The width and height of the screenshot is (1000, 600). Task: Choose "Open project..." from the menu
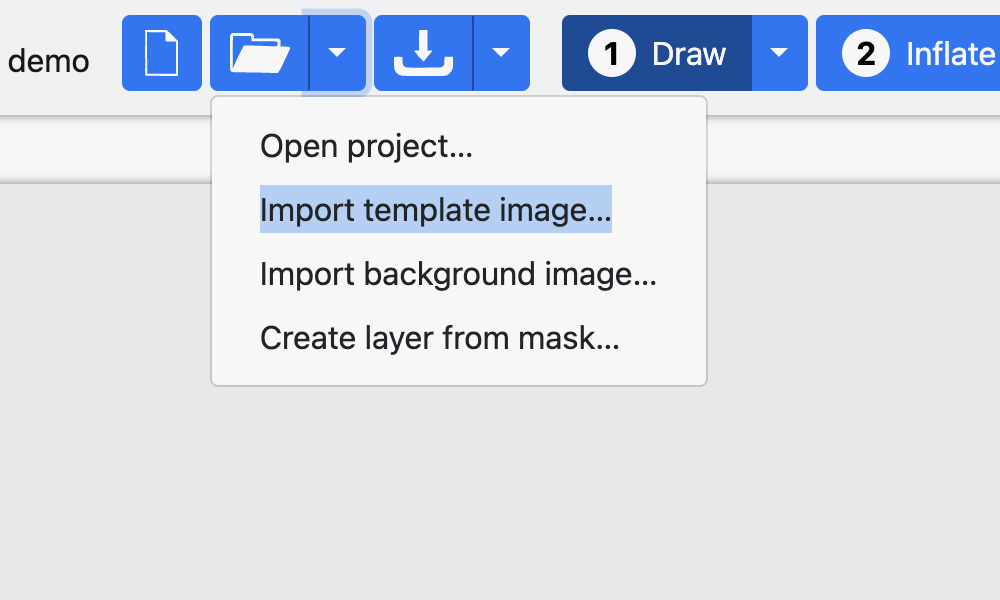[x=366, y=147]
